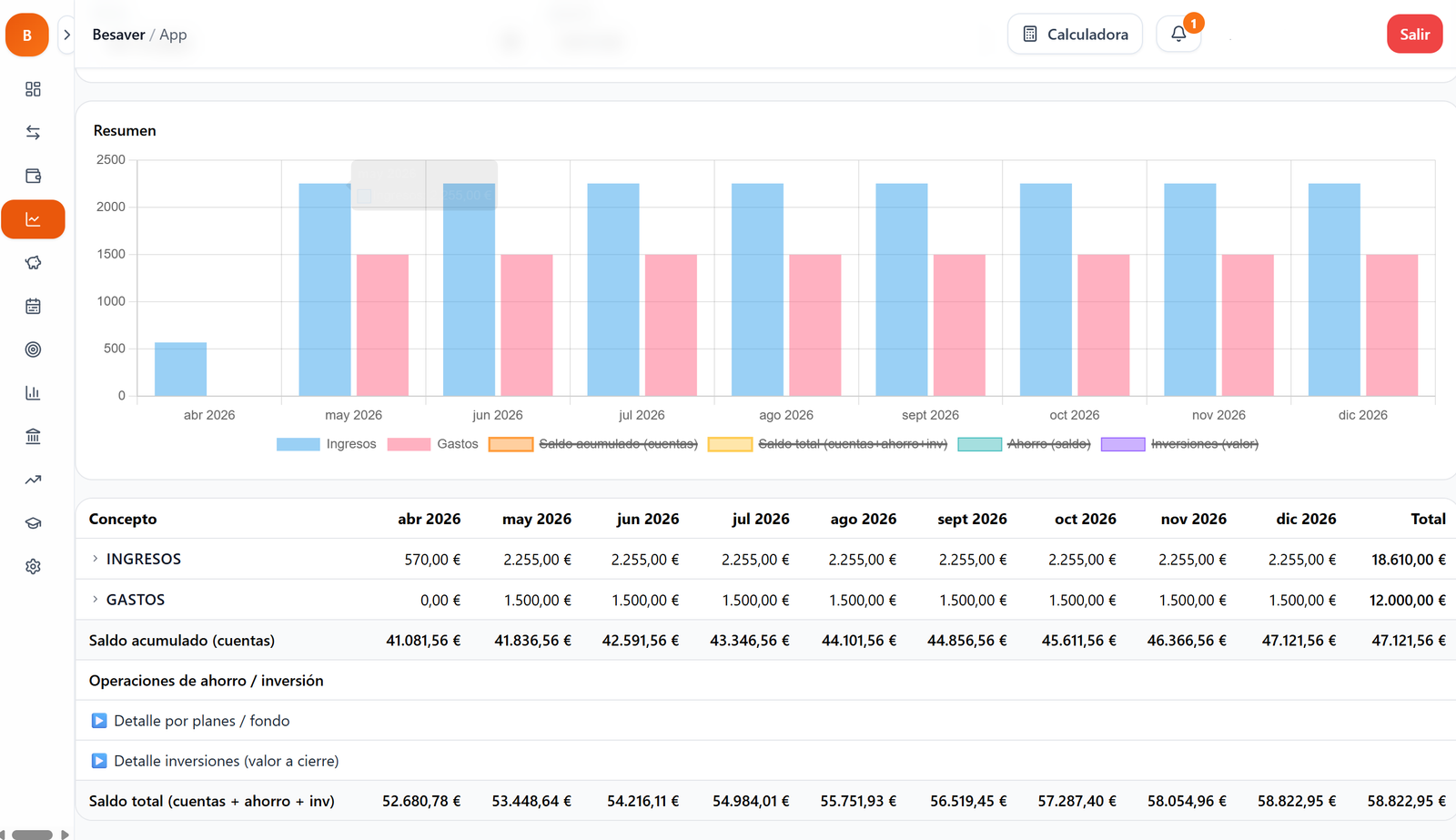Expand Detalle inversiones (valor a cierre)
This screenshot has height=840, width=1456.
pos(99,761)
